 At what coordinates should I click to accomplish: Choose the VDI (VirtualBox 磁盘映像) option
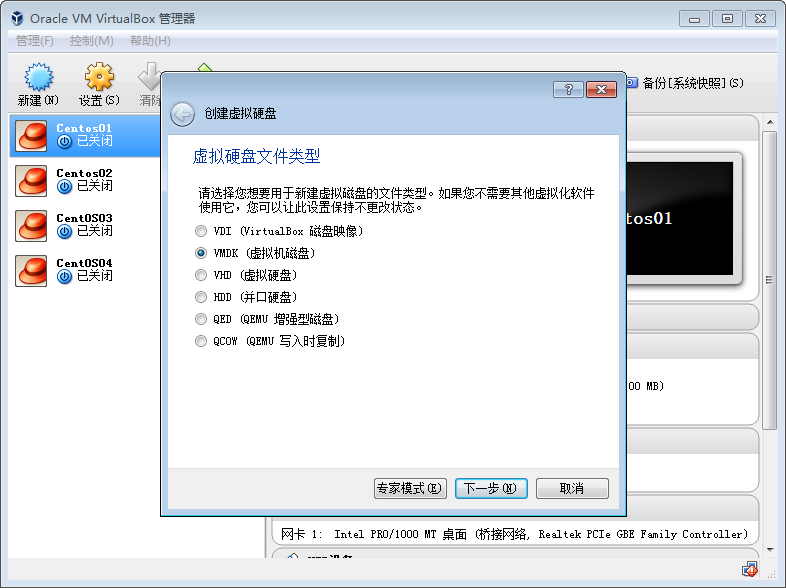tap(279, 231)
